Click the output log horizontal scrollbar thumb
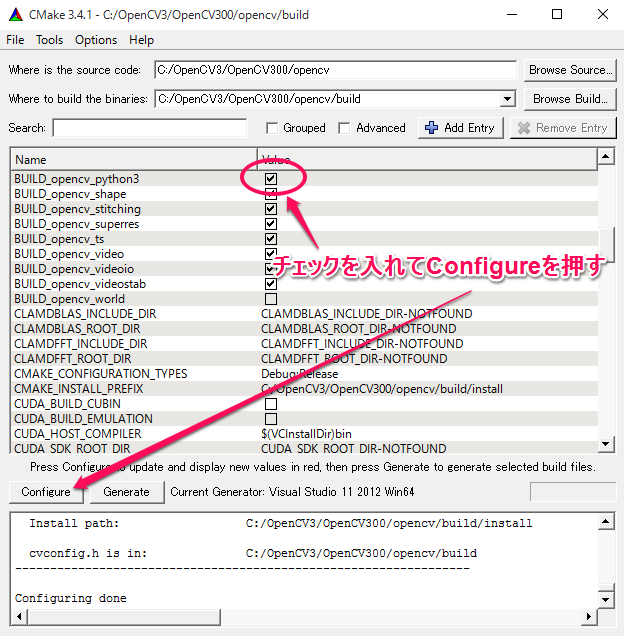The width and height of the screenshot is (624, 636). click(124, 617)
